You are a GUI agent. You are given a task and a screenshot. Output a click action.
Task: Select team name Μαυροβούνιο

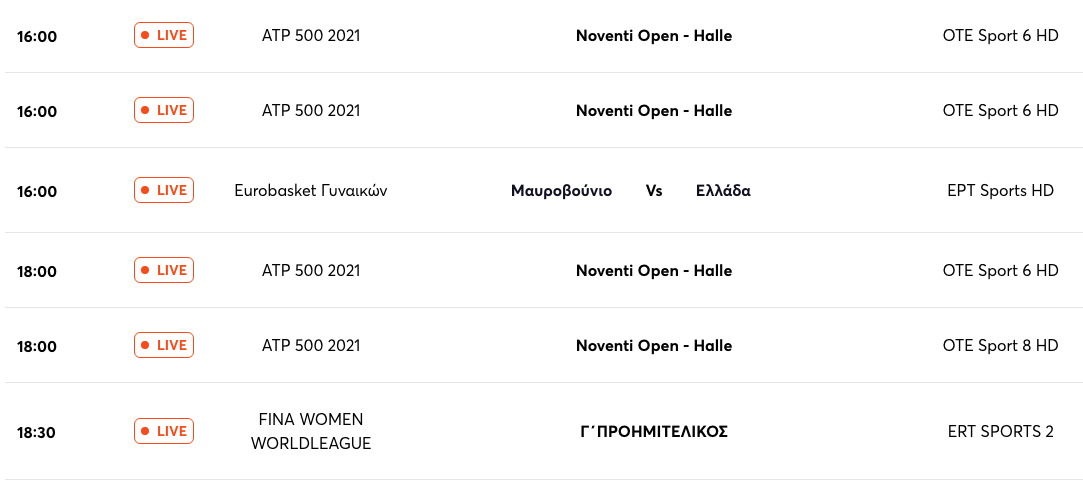(x=562, y=191)
